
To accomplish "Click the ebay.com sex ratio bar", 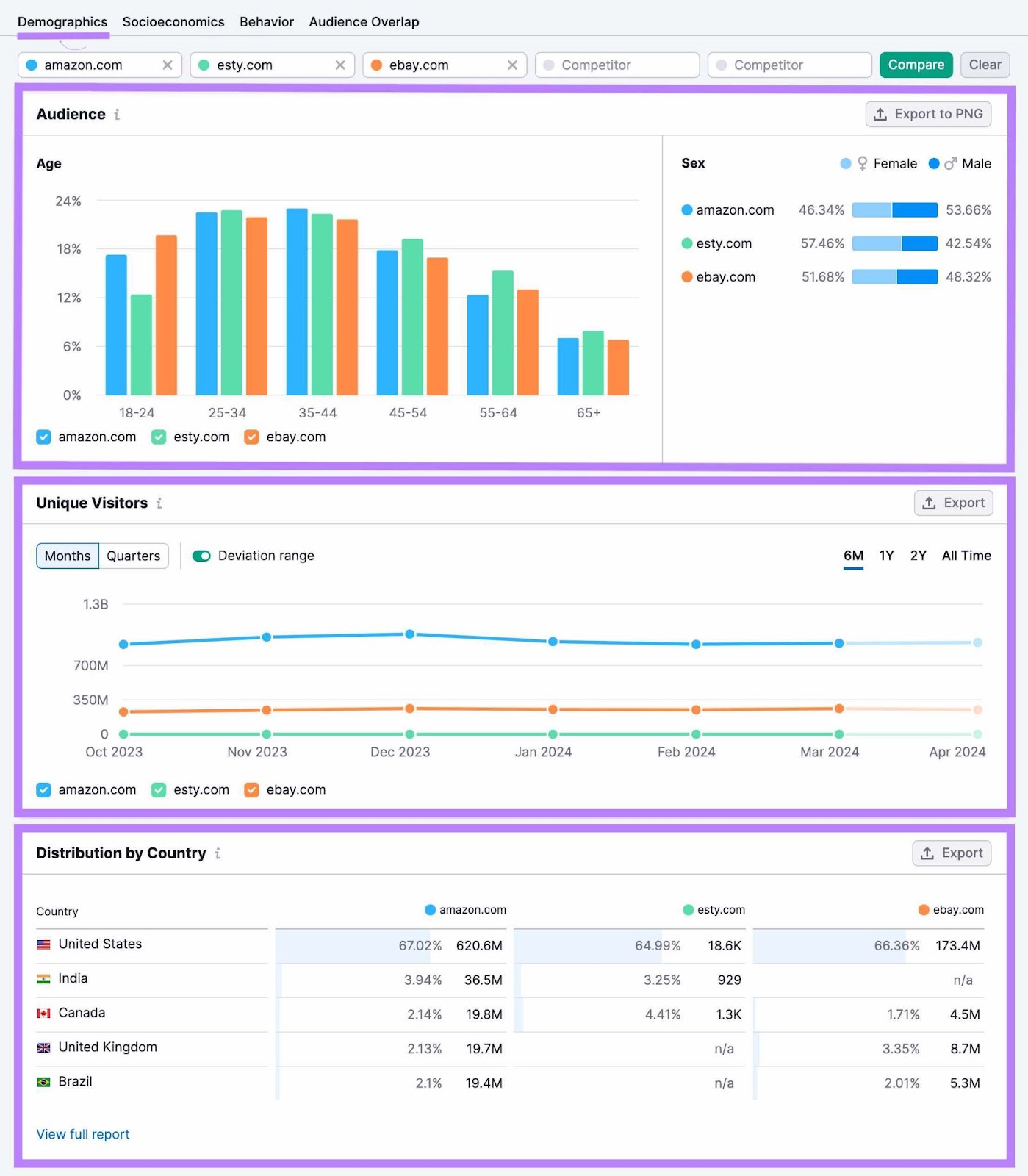I will coord(894,277).
